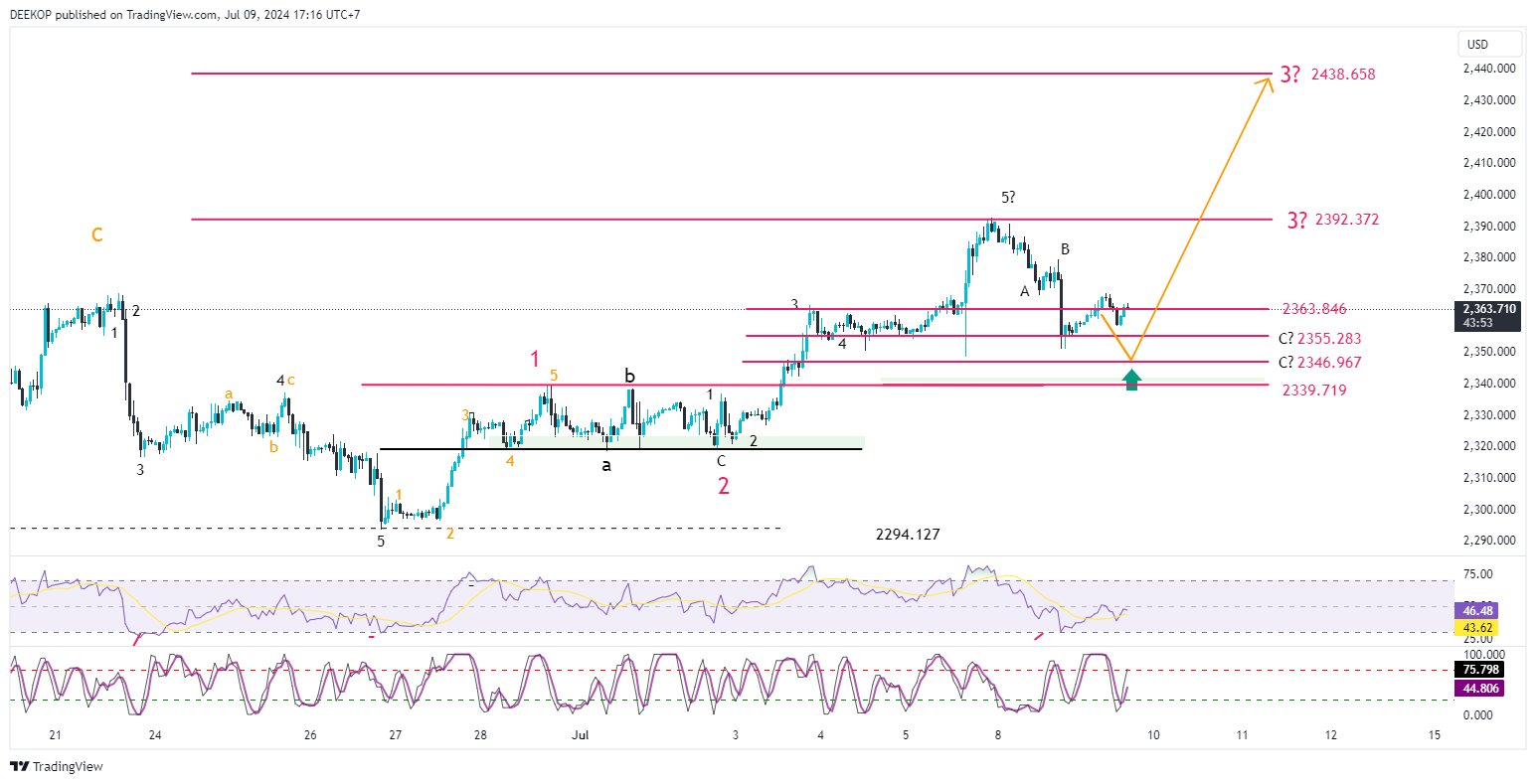The image size is (1536, 784).
Task: Click date 21 on the time axis
Action: (55, 735)
